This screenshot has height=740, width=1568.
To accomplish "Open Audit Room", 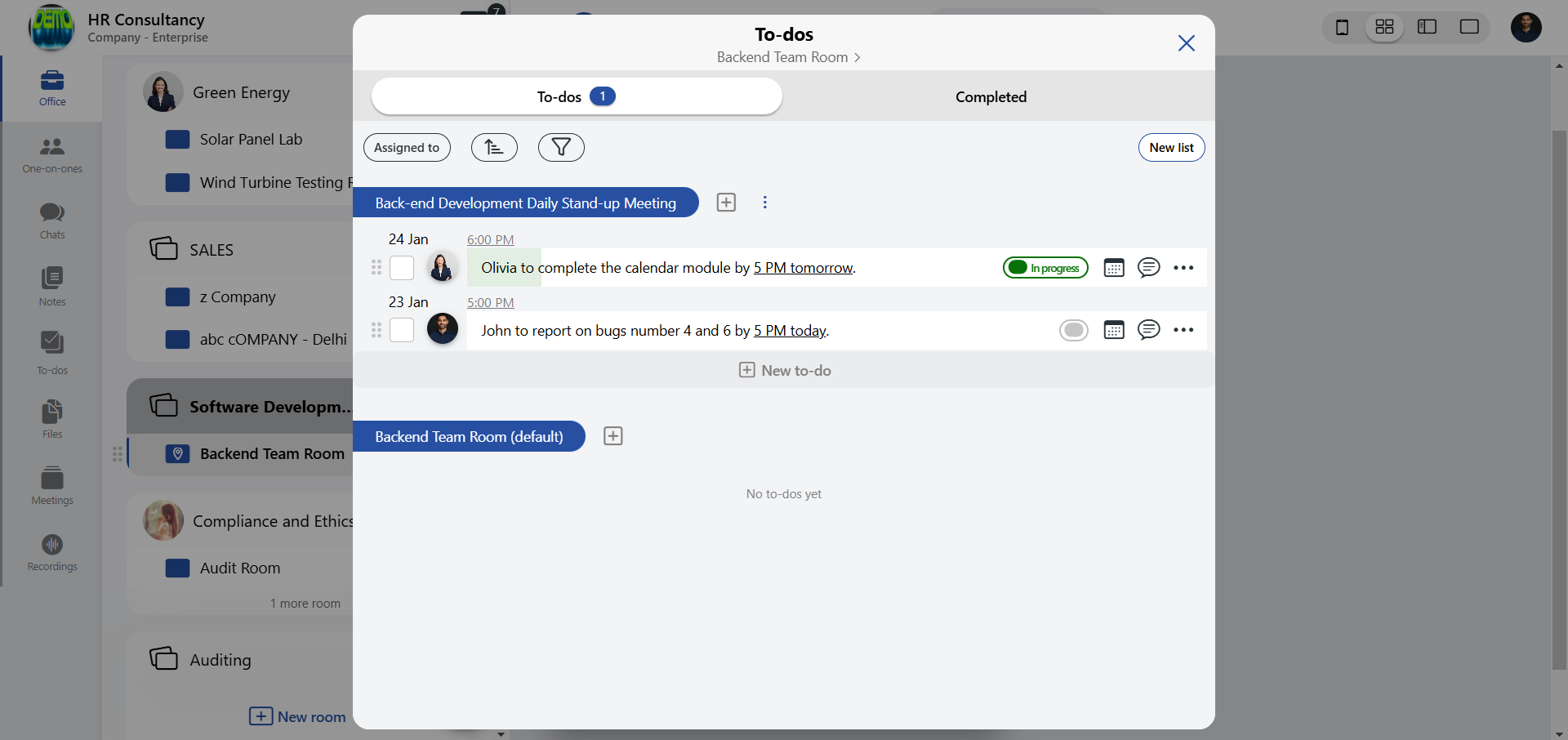I will click(239, 568).
